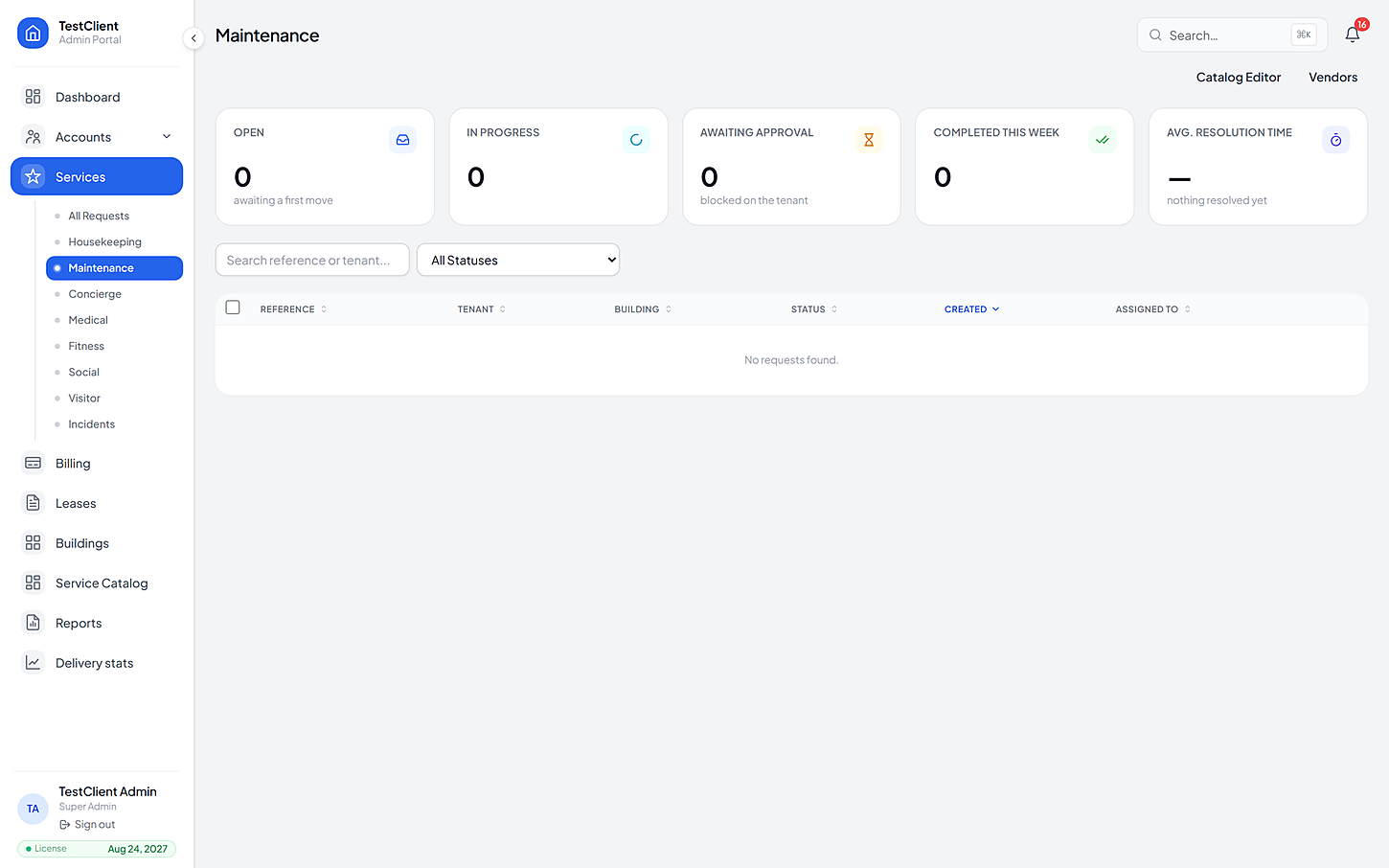The height and width of the screenshot is (868, 1389).
Task: Sort by Reference column
Action: pos(293,309)
